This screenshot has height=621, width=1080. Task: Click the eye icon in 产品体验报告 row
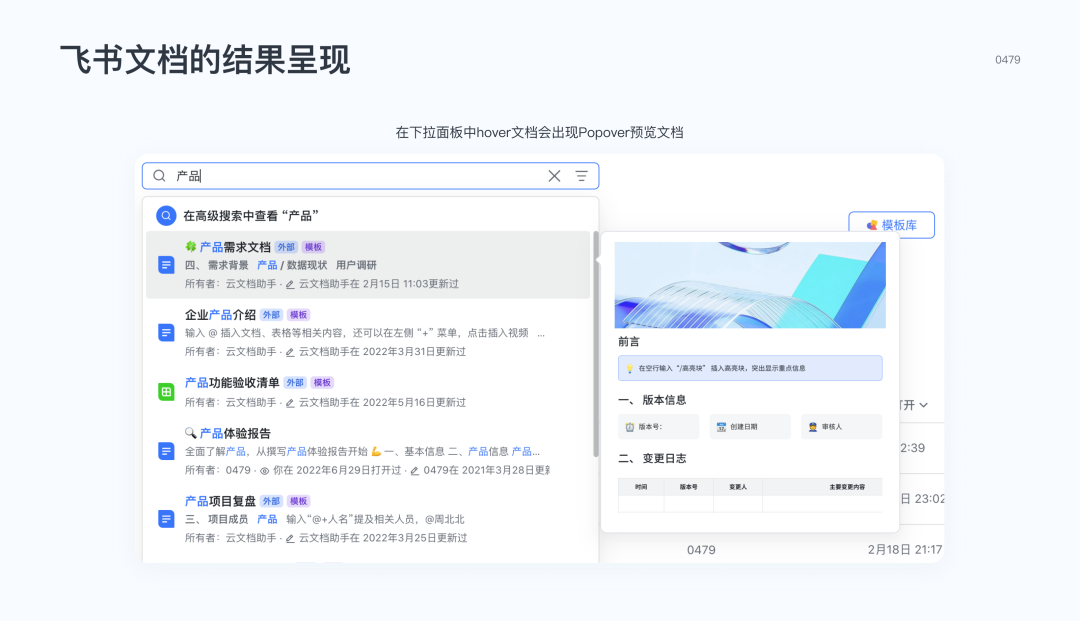[264, 471]
